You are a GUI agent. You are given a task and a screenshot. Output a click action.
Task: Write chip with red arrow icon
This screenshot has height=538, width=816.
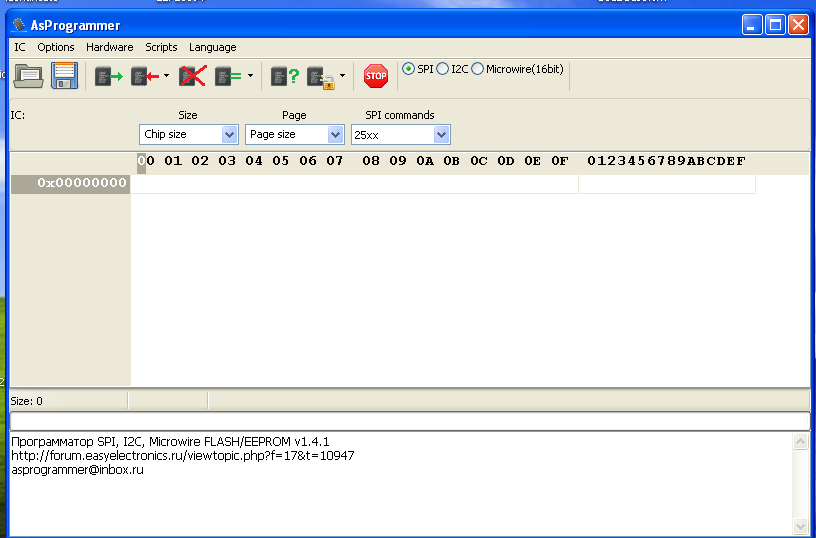145,76
